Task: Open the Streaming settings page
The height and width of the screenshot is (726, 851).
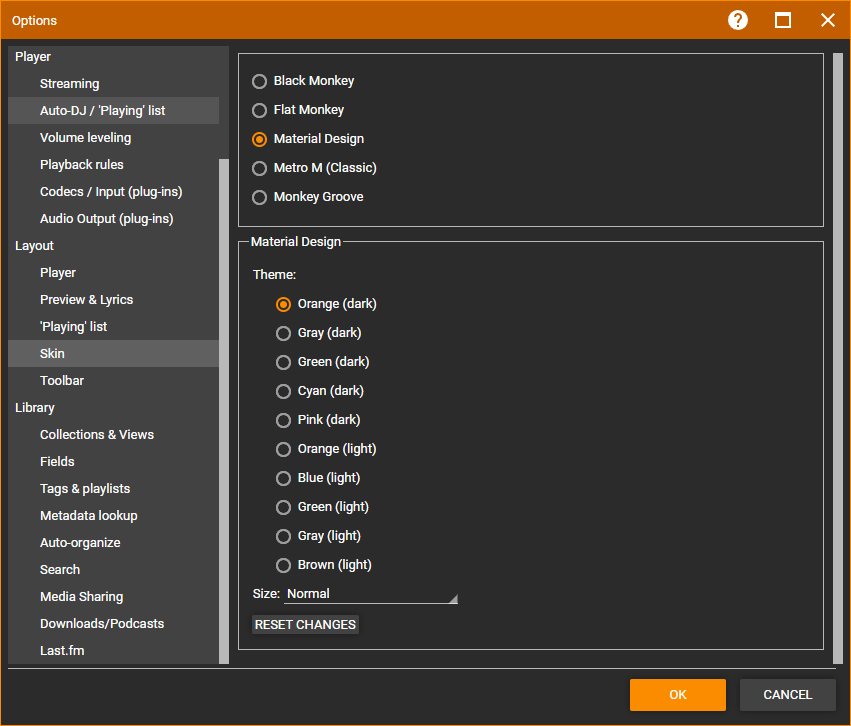Action: coord(69,84)
